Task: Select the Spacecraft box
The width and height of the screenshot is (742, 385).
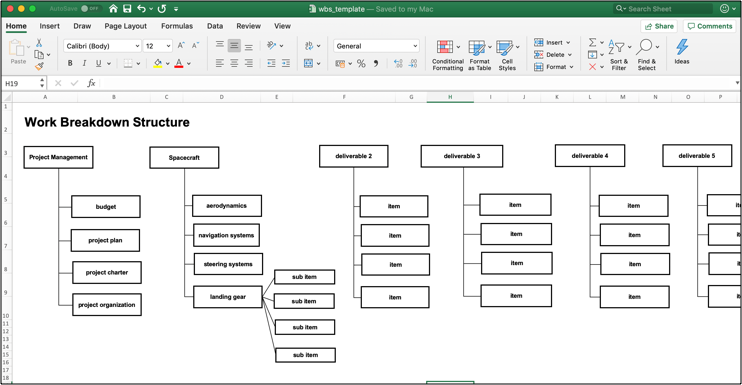Action: click(x=184, y=158)
